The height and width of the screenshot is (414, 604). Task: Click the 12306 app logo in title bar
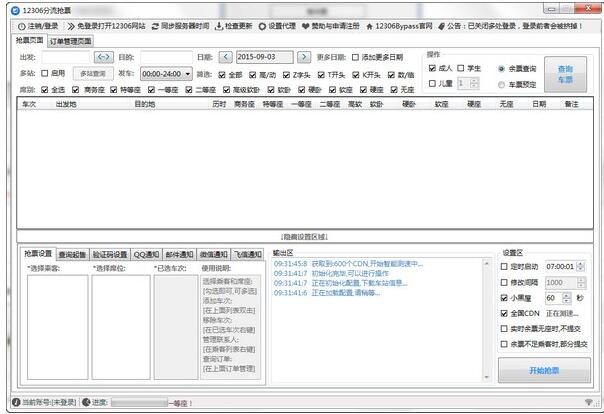[15, 10]
